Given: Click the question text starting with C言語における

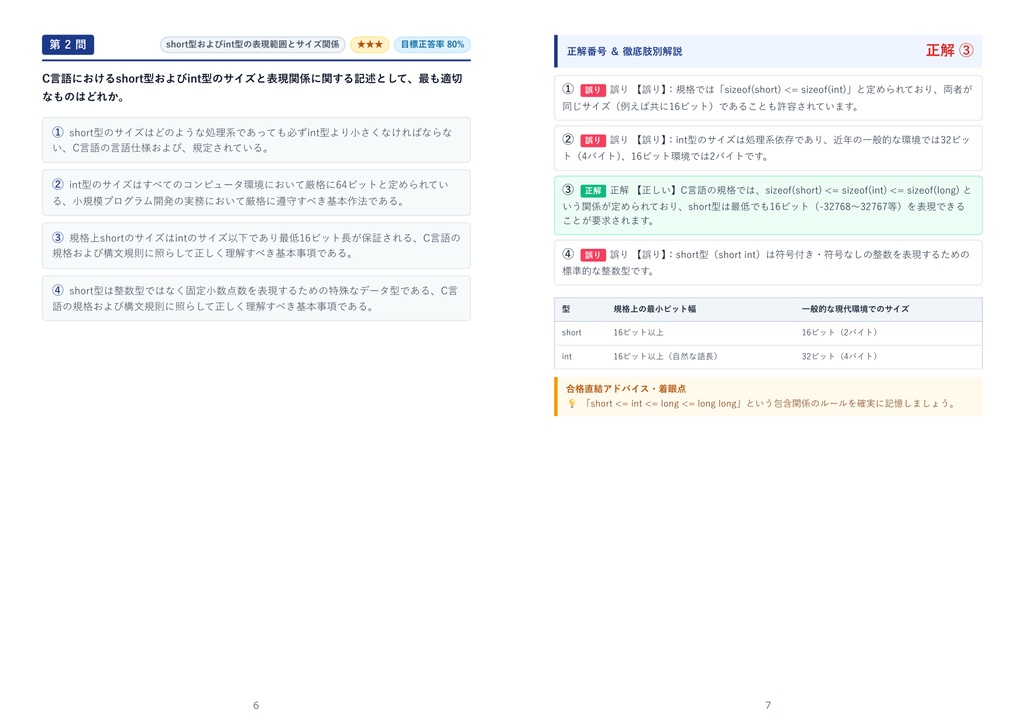Looking at the screenshot, I should (x=252, y=88).
